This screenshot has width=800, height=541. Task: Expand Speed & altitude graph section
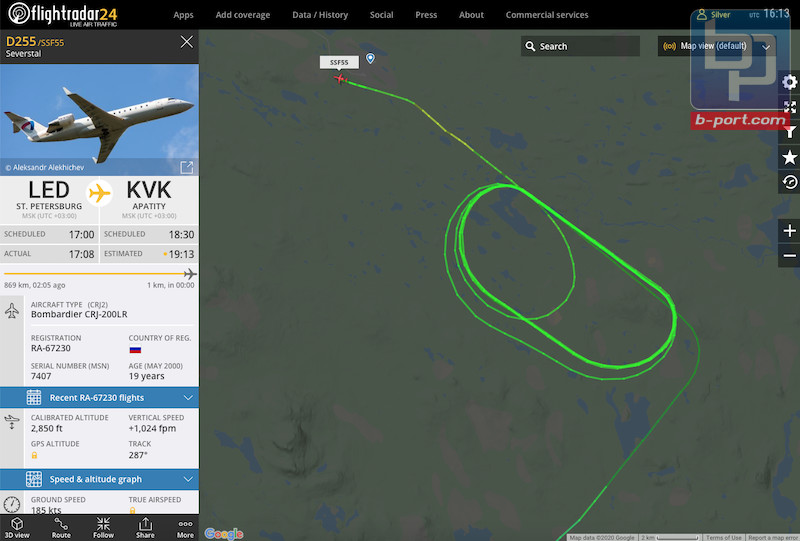click(x=99, y=479)
